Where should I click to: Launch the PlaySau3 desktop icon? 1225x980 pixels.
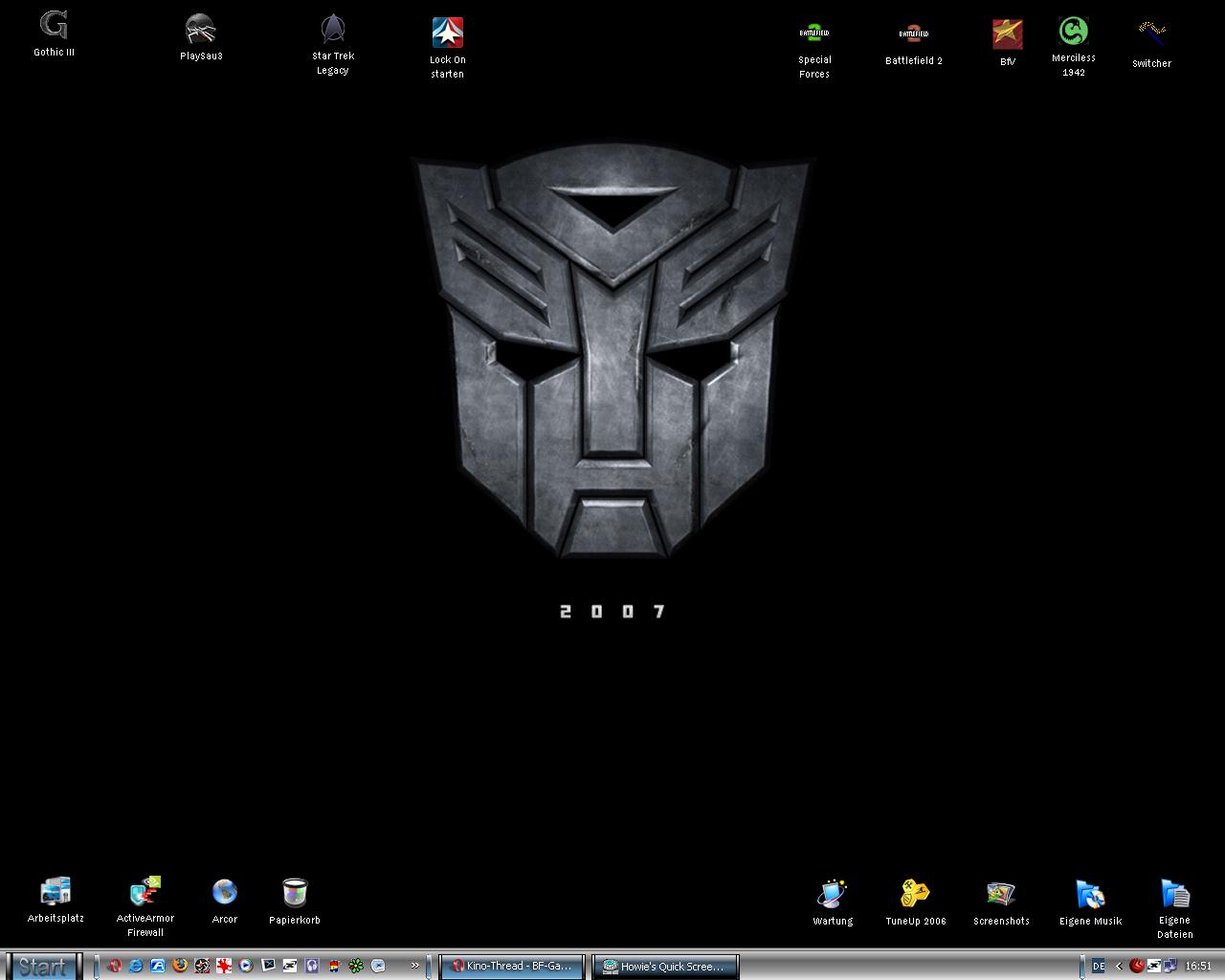(x=201, y=38)
